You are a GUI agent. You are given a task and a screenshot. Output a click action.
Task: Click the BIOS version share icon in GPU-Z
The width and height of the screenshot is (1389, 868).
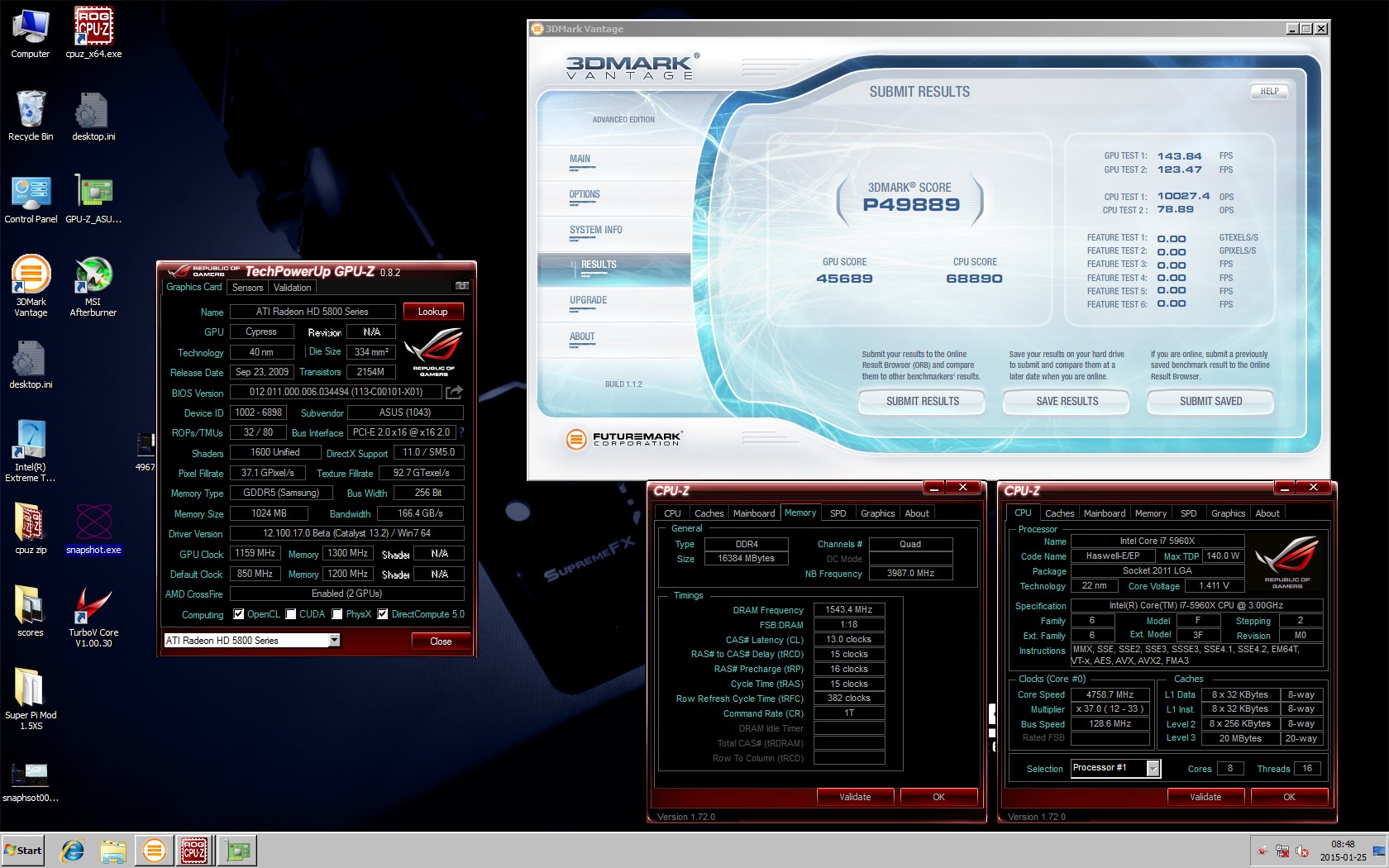click(x=454, y=392)
